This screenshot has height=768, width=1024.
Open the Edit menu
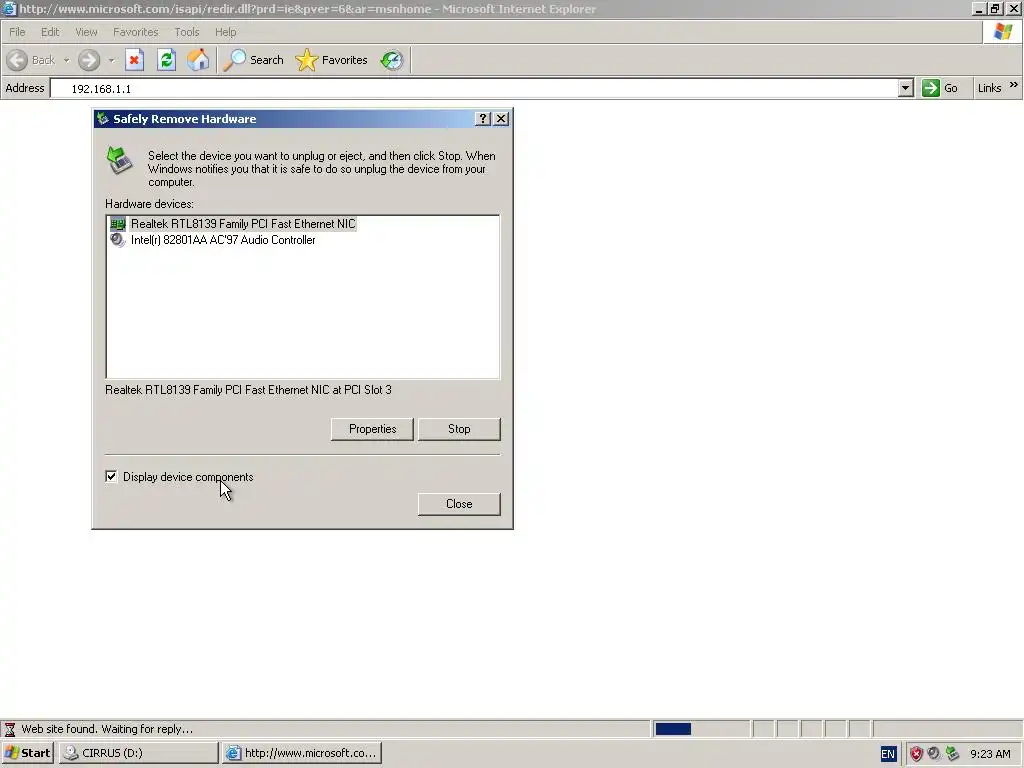pos(50,32)
